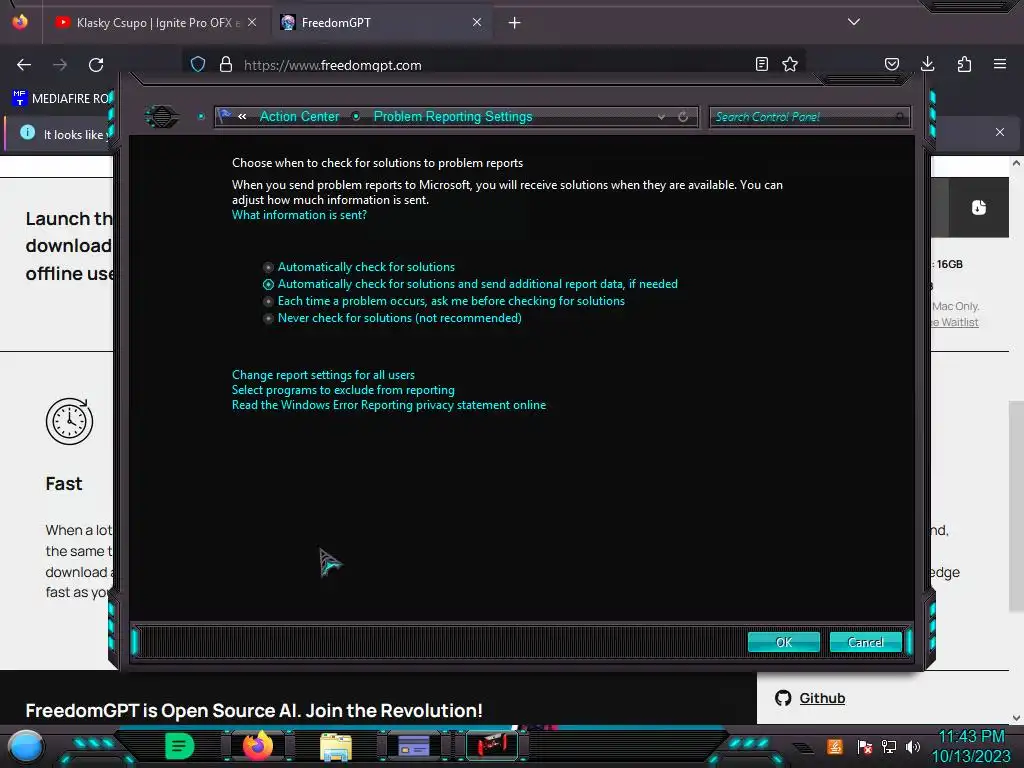
Task: Reload the FreedomGPT page
Action: (x=96, y=65)
